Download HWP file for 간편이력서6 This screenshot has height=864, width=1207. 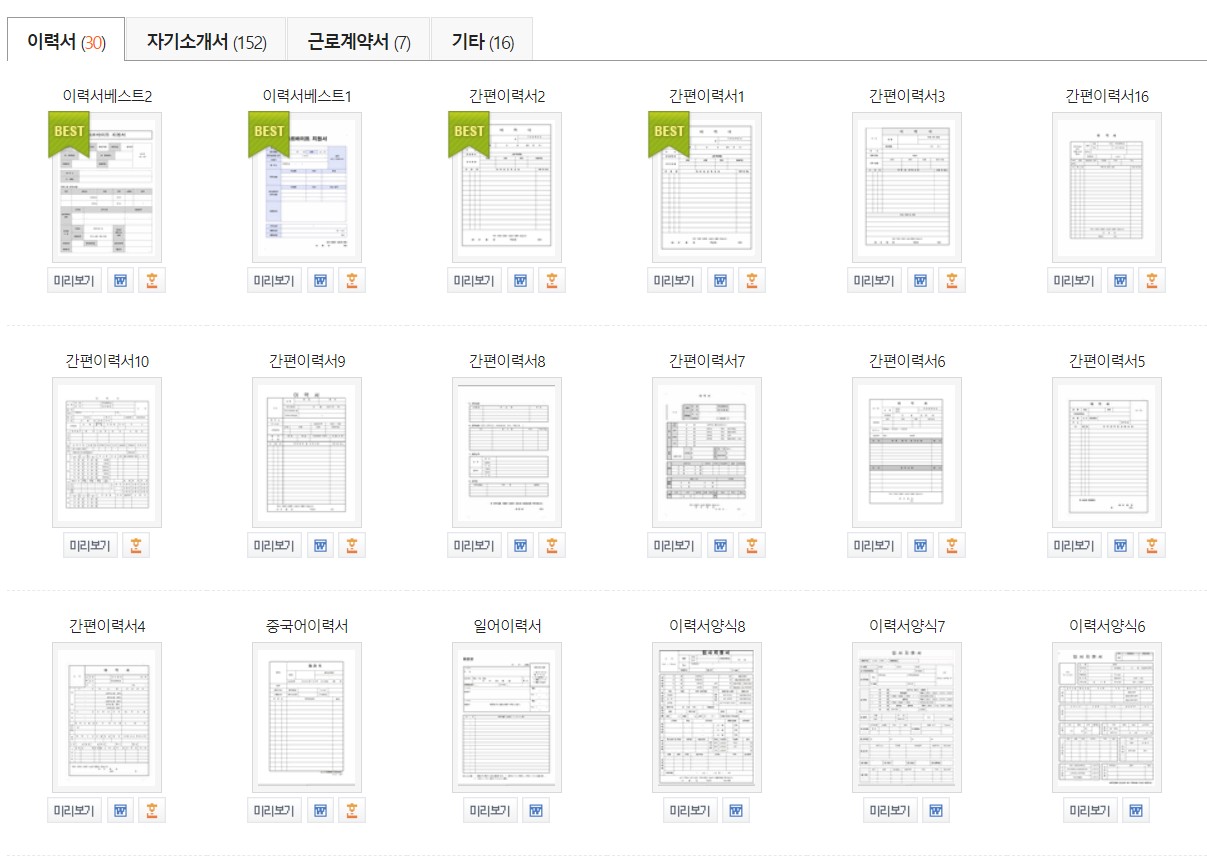pos(952,545)
